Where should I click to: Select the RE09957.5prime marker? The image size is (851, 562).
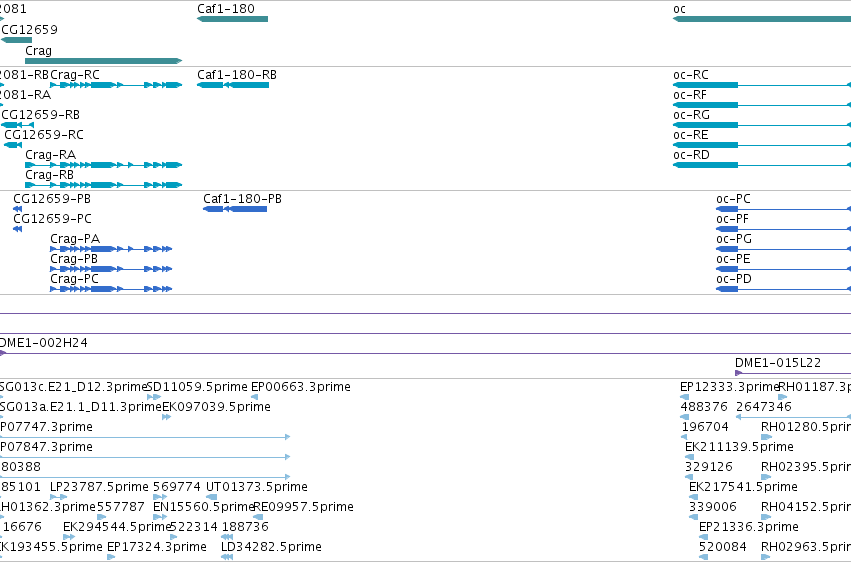[x=258, y=517]
